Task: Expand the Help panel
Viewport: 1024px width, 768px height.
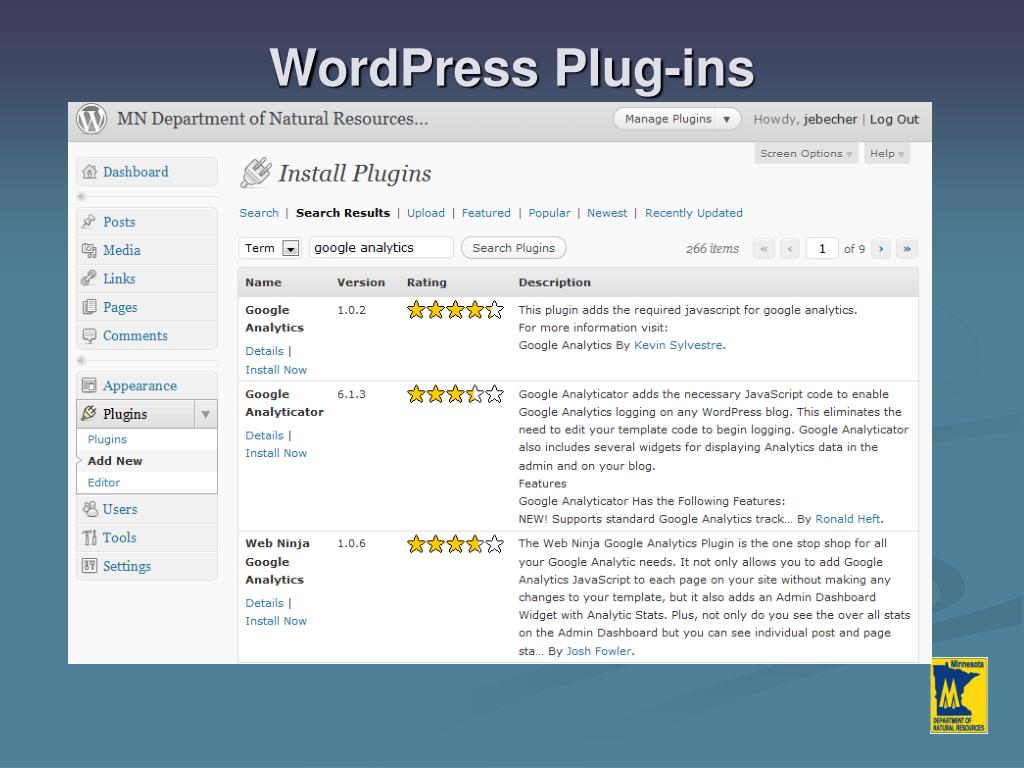Action: pyautogui.click(x=887, y=153)
